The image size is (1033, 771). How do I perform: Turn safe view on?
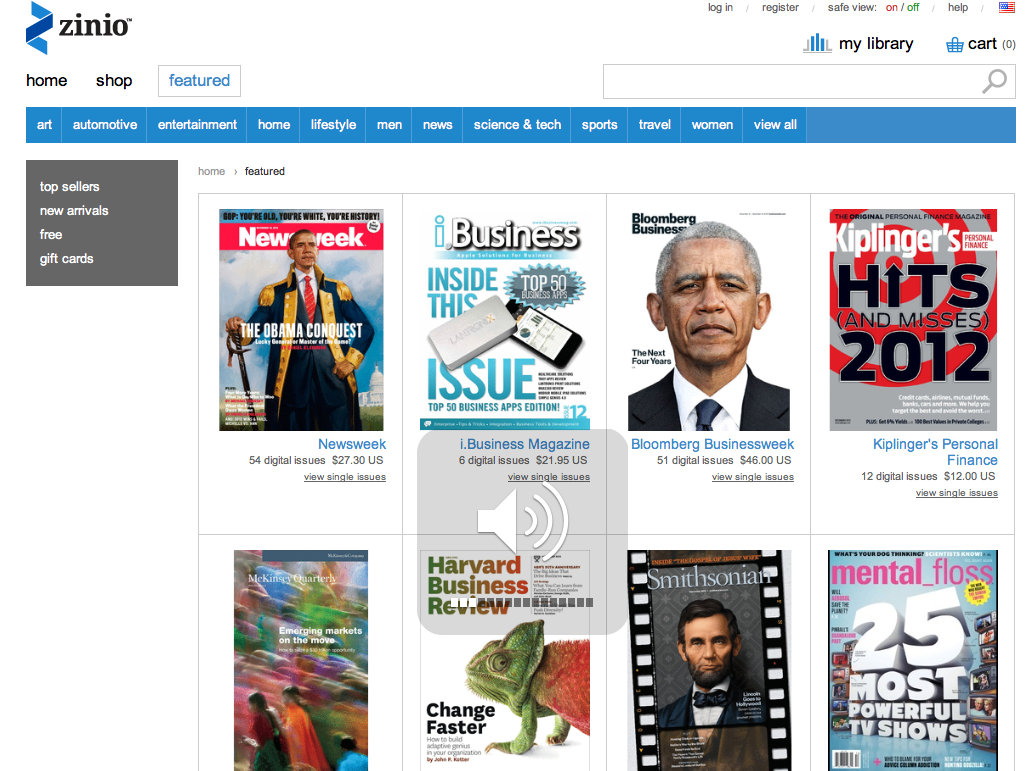(x=891, y=7)
